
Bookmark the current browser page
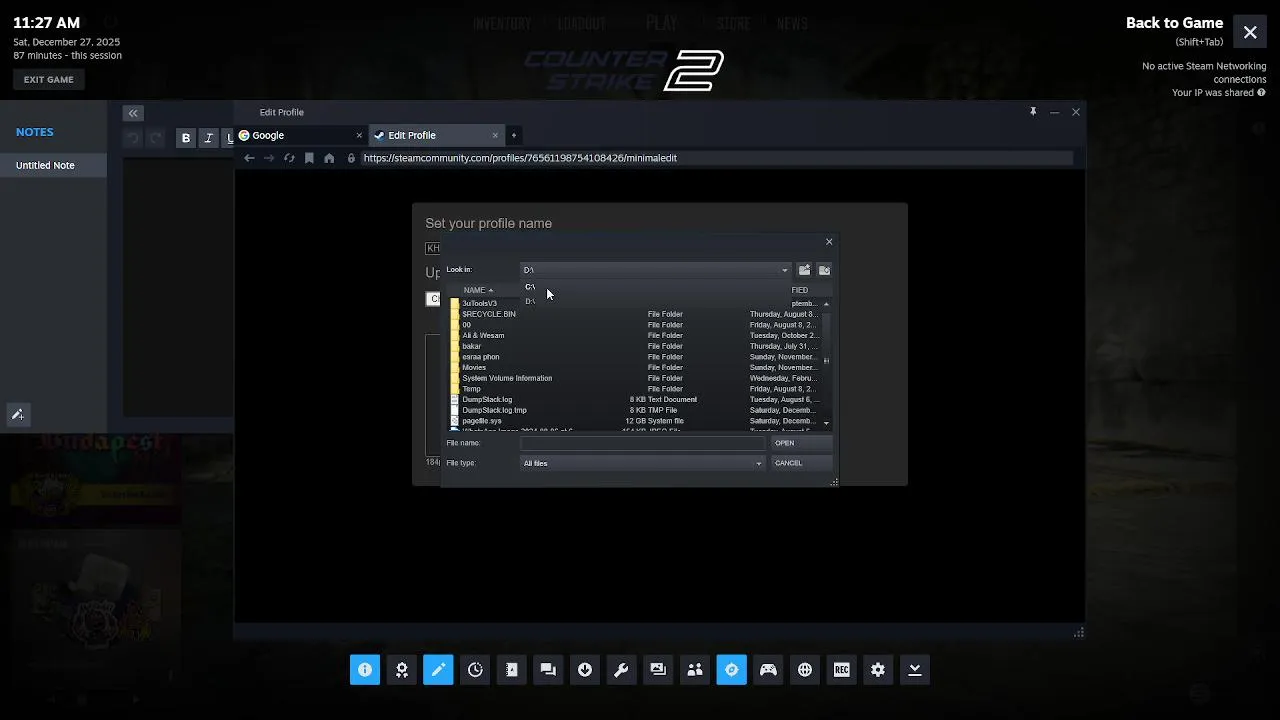point(309,158)
